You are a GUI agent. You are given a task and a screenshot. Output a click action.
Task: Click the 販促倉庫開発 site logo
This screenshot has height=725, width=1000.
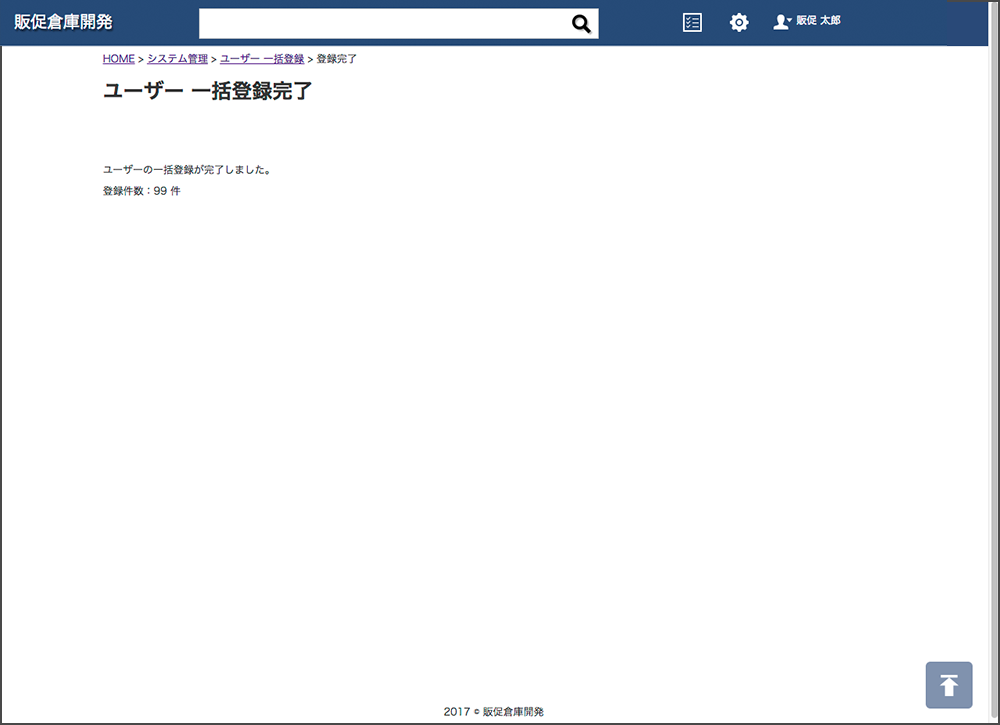63,22
